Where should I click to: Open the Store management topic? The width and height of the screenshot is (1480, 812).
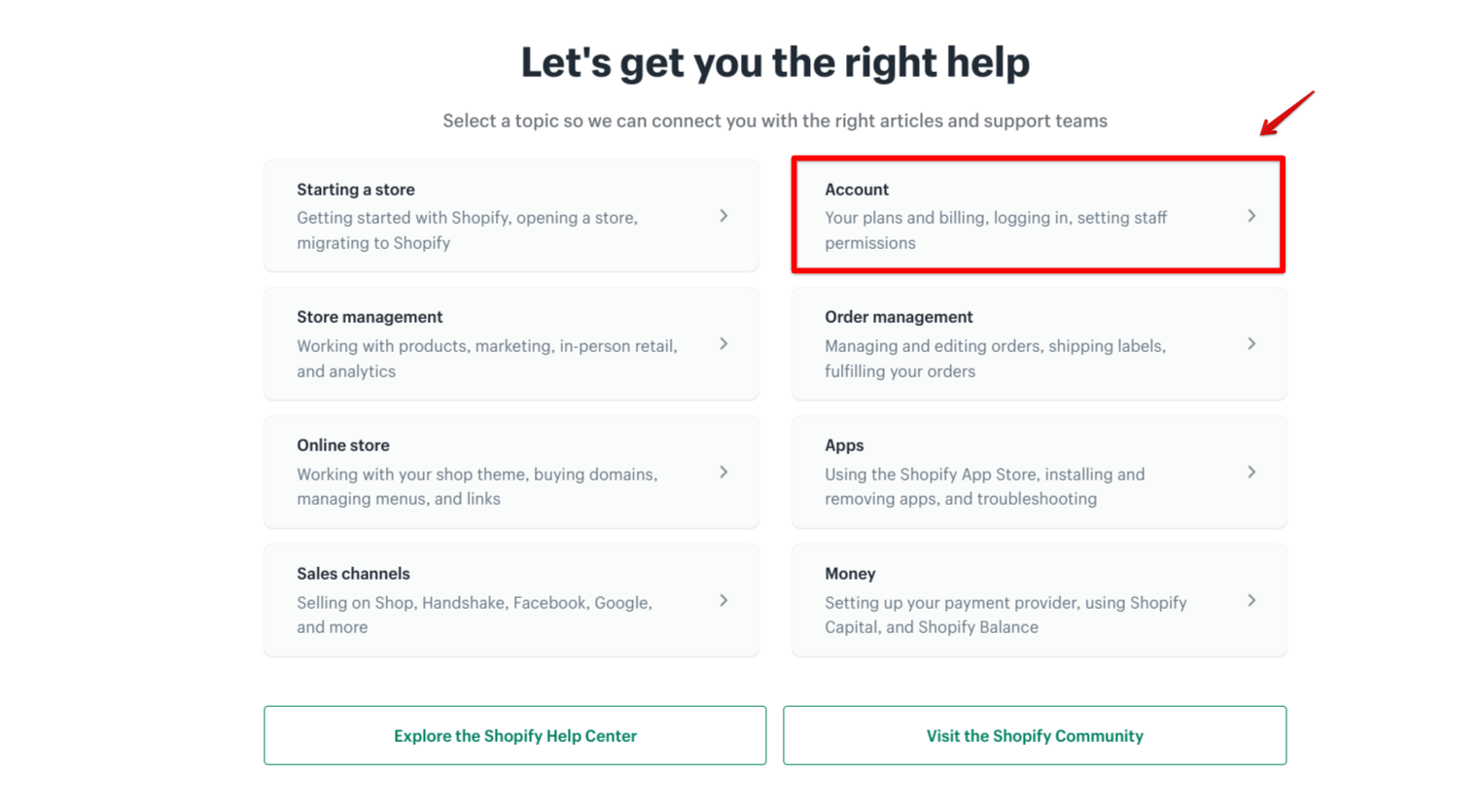pos(370,317)
